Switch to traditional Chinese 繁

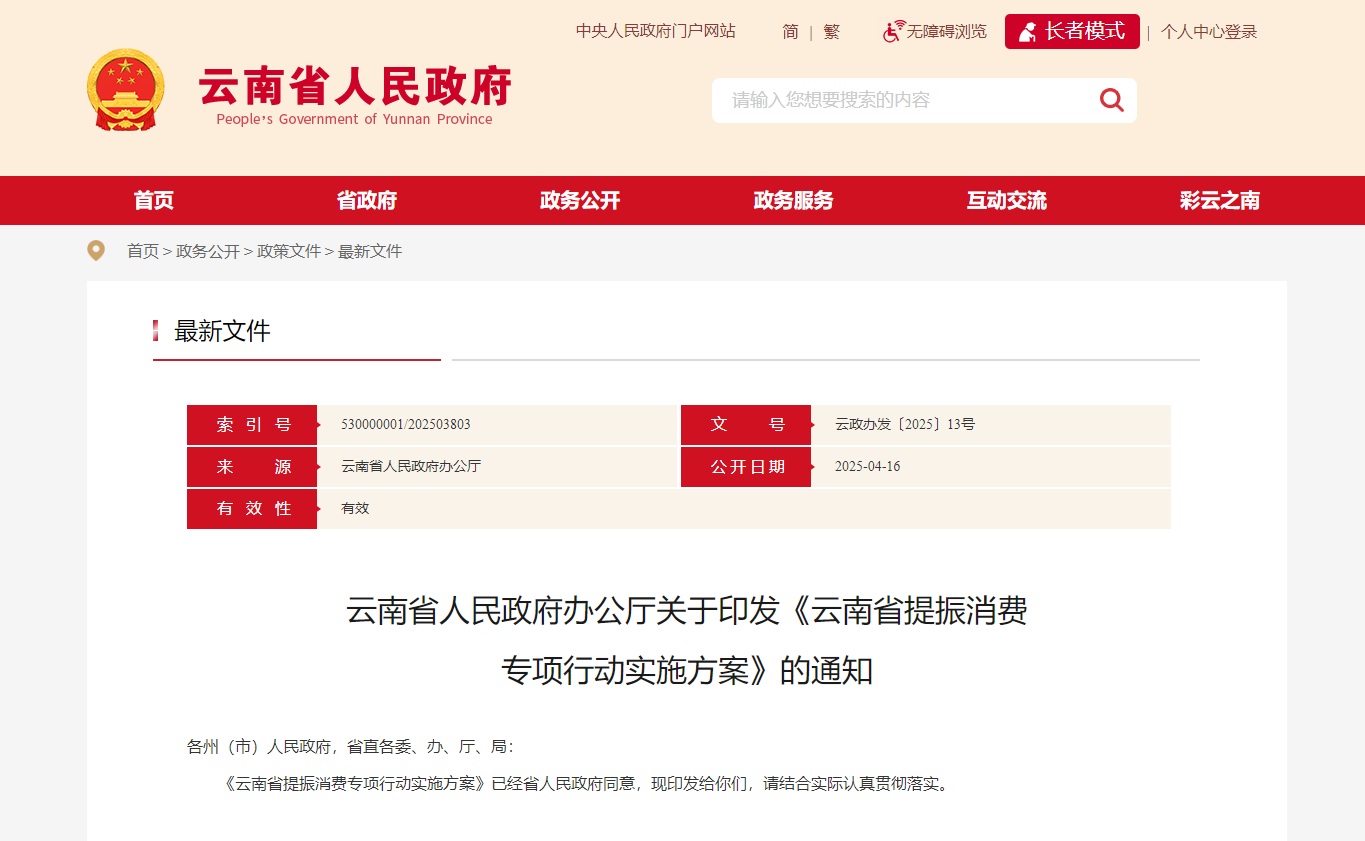click(x=832, y=32)
